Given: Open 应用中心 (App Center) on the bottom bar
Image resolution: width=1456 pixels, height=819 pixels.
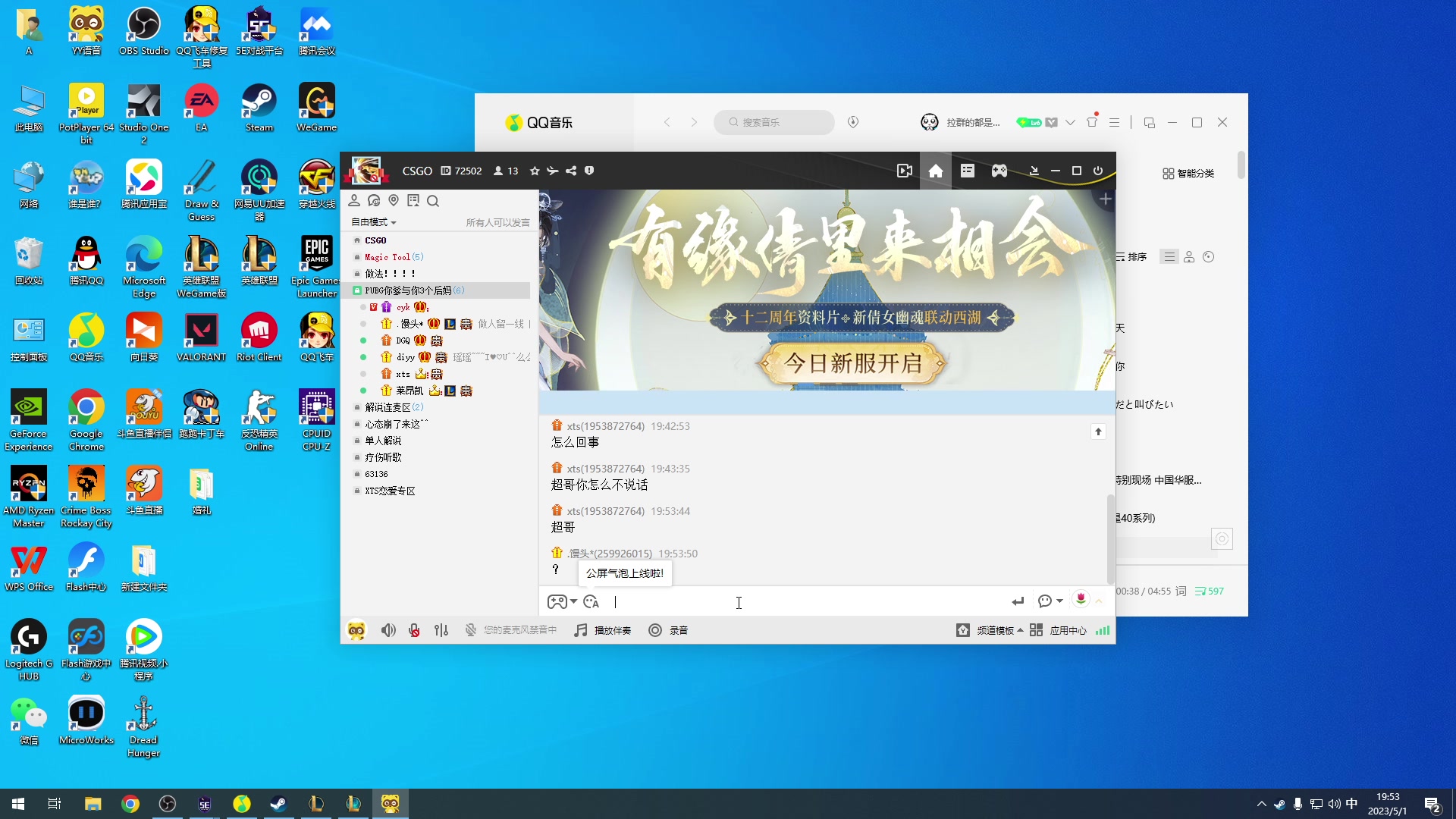Looking at the screenshot, I should [x=1068, y=630].
